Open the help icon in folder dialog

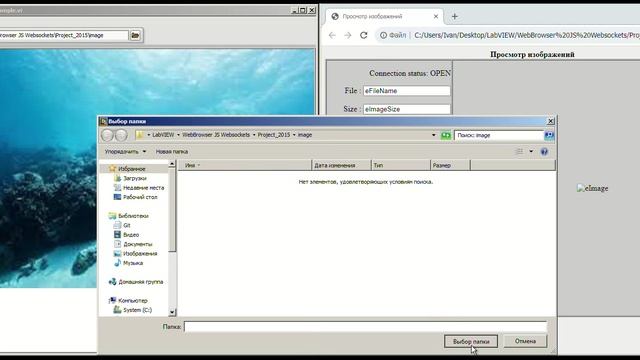coord(544,151)
